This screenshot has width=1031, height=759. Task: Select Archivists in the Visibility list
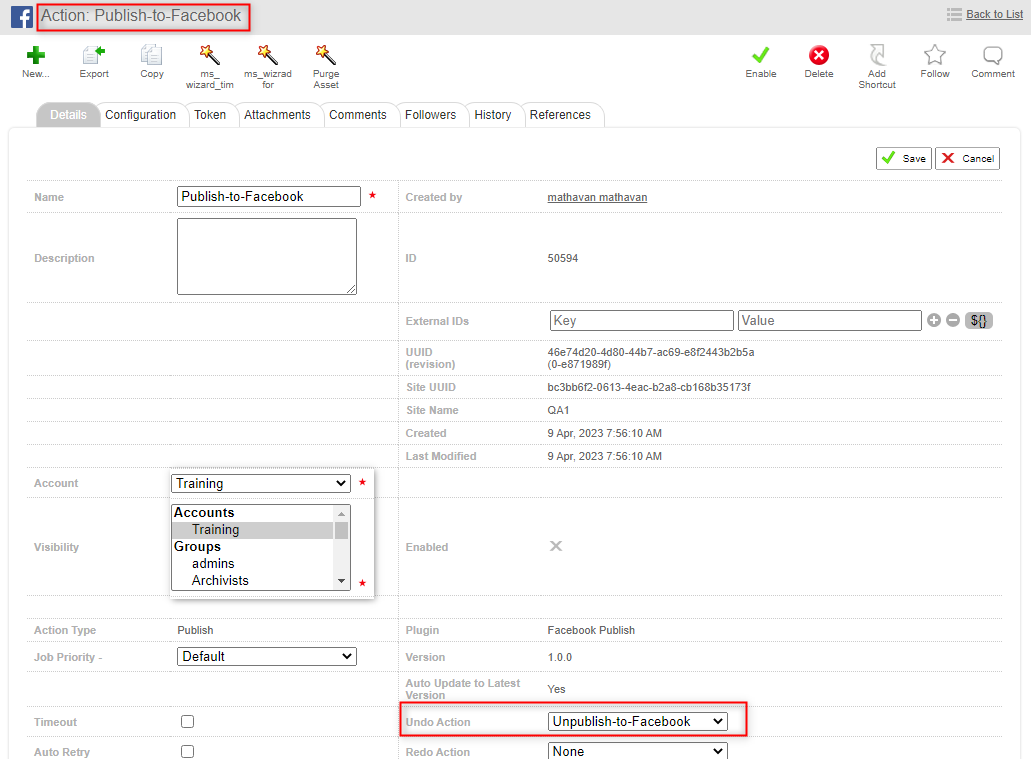click(x=252, y=581)
